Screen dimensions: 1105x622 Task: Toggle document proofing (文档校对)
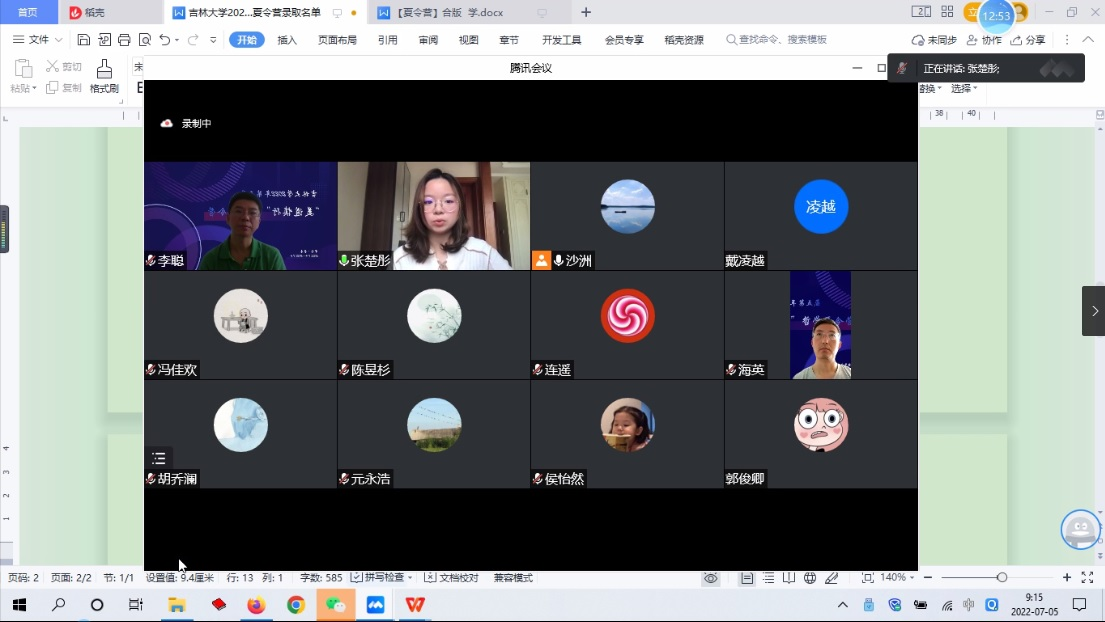452,578
